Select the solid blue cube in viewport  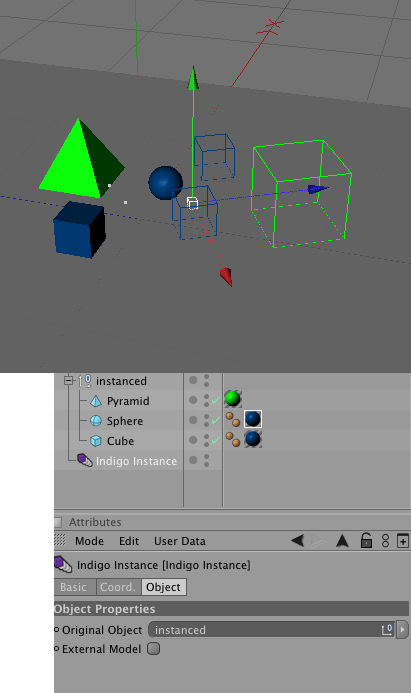click(80, 229)
